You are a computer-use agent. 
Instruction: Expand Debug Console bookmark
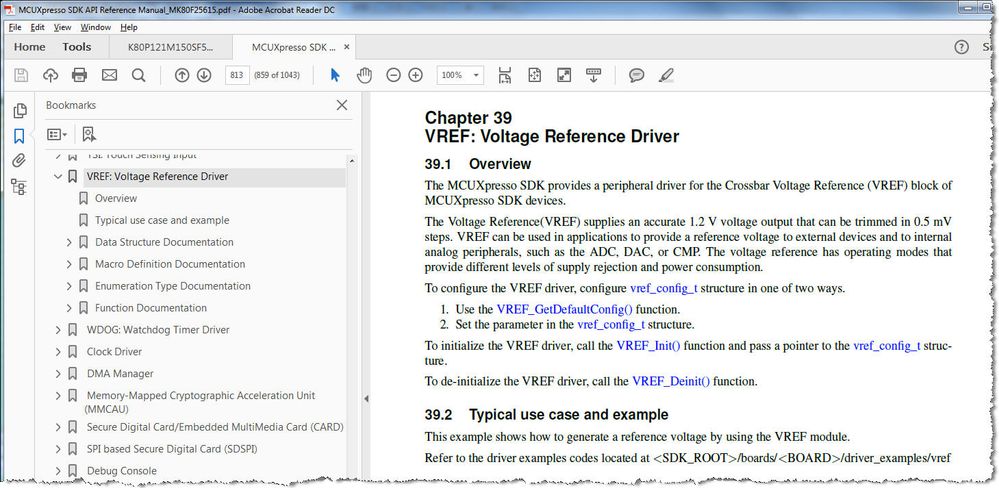tap(58, 471)
